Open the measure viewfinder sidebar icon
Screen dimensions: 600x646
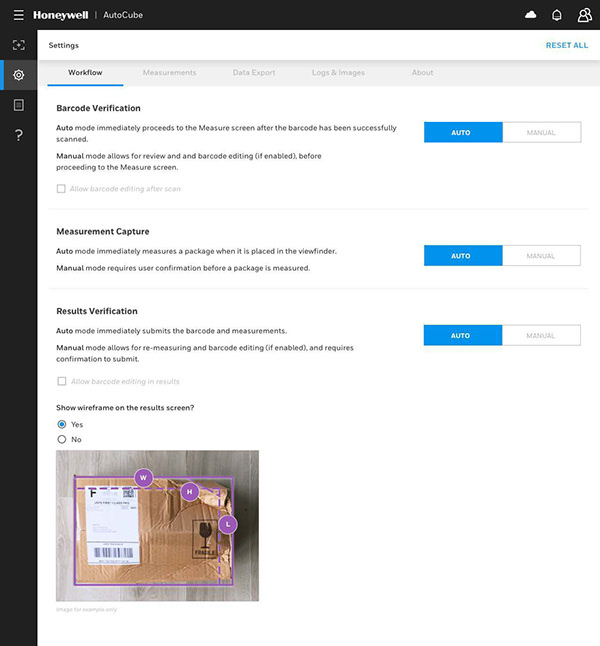click(x=19, y=45)
